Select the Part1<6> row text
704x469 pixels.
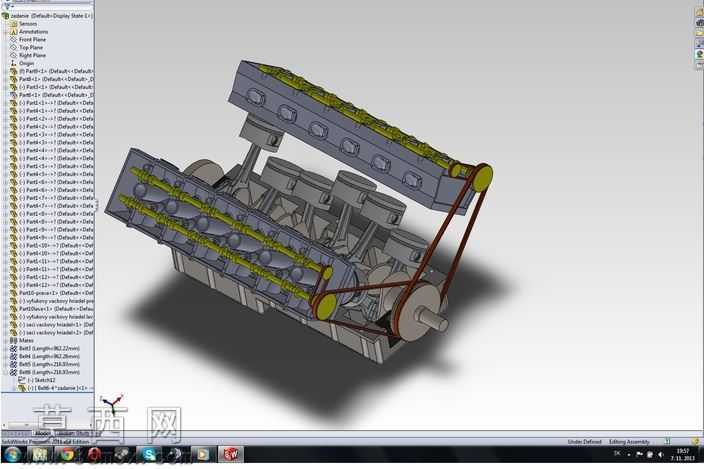click(56, 182)
